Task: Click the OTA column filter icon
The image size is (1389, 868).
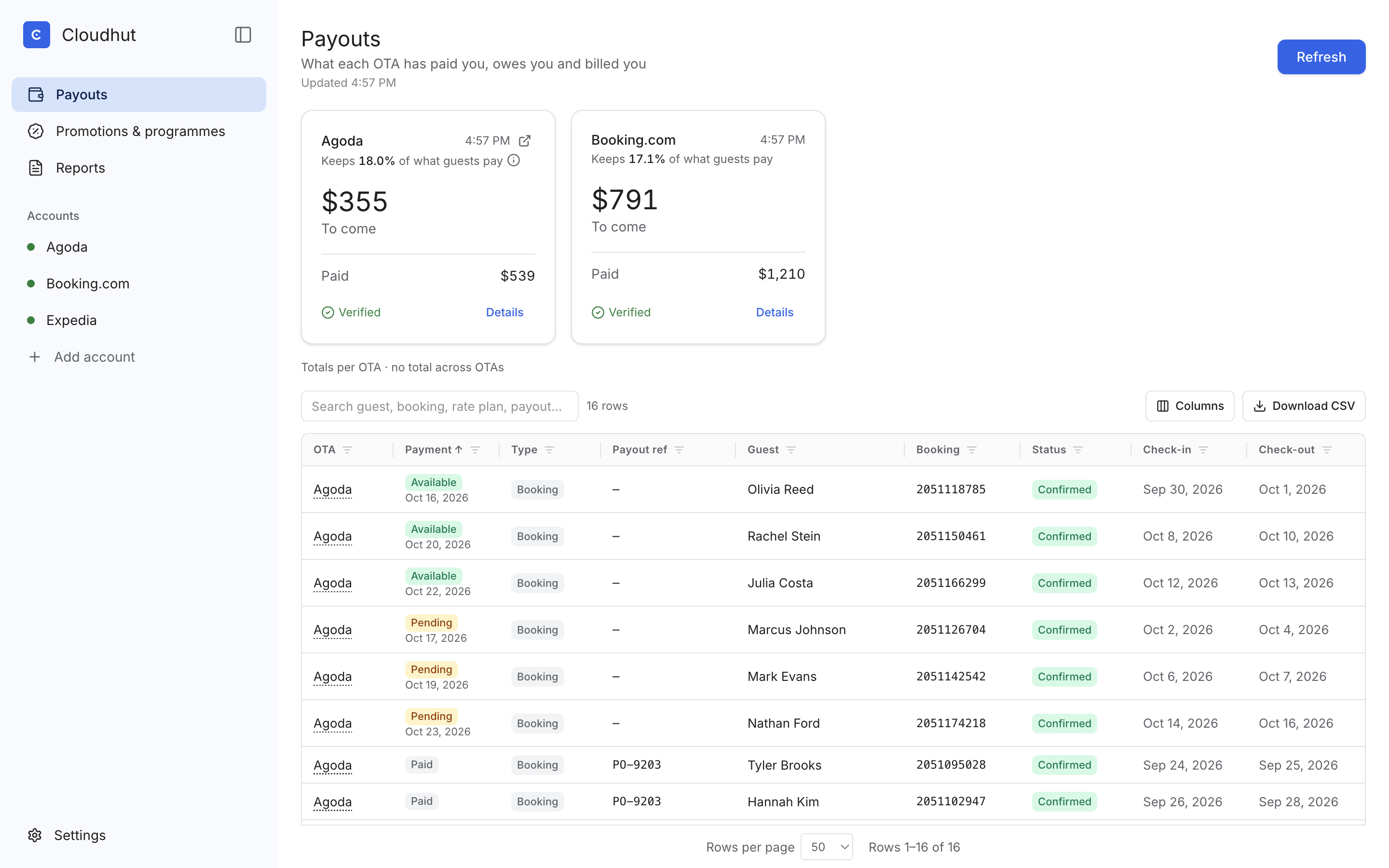Action: click(x=347, y=450)
